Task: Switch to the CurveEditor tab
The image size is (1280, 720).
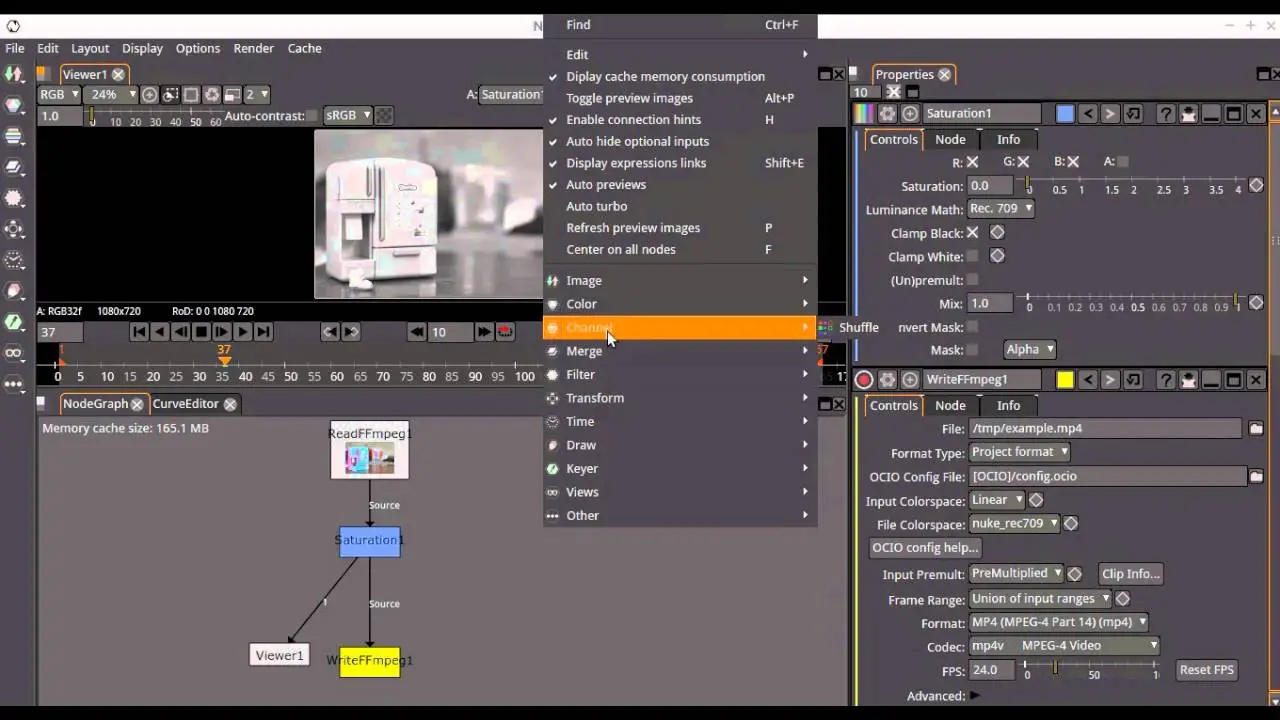Action: [x=188, y=403]
